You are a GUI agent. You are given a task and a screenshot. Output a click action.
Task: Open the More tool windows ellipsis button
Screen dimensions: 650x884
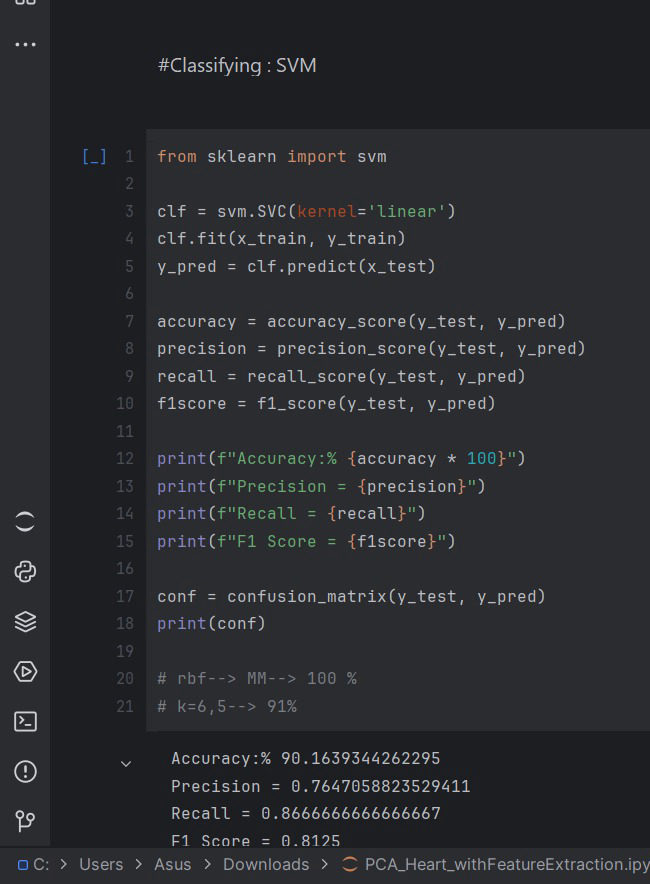(25, 44)
